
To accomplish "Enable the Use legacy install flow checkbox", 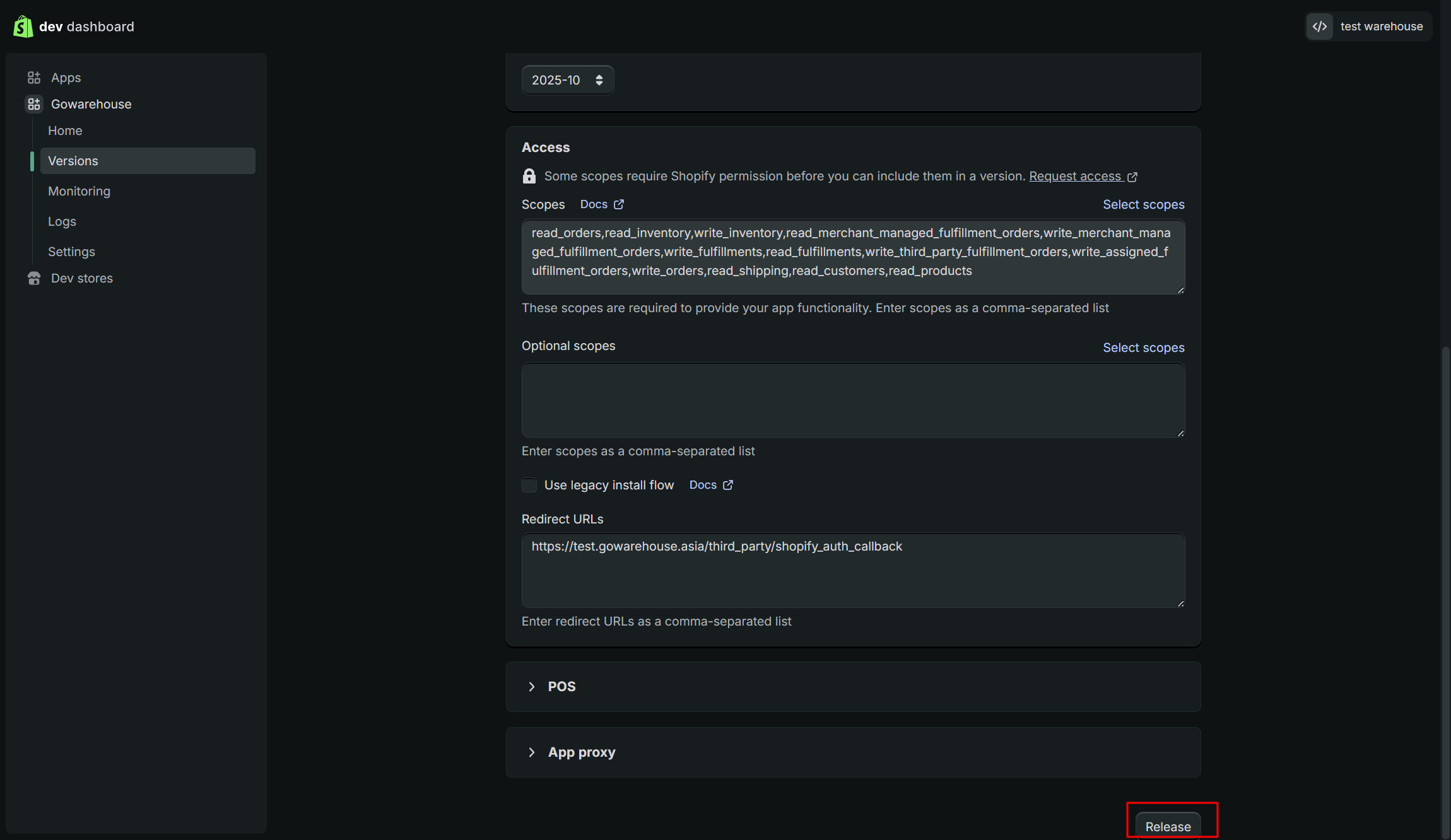I will click(529, 485).
